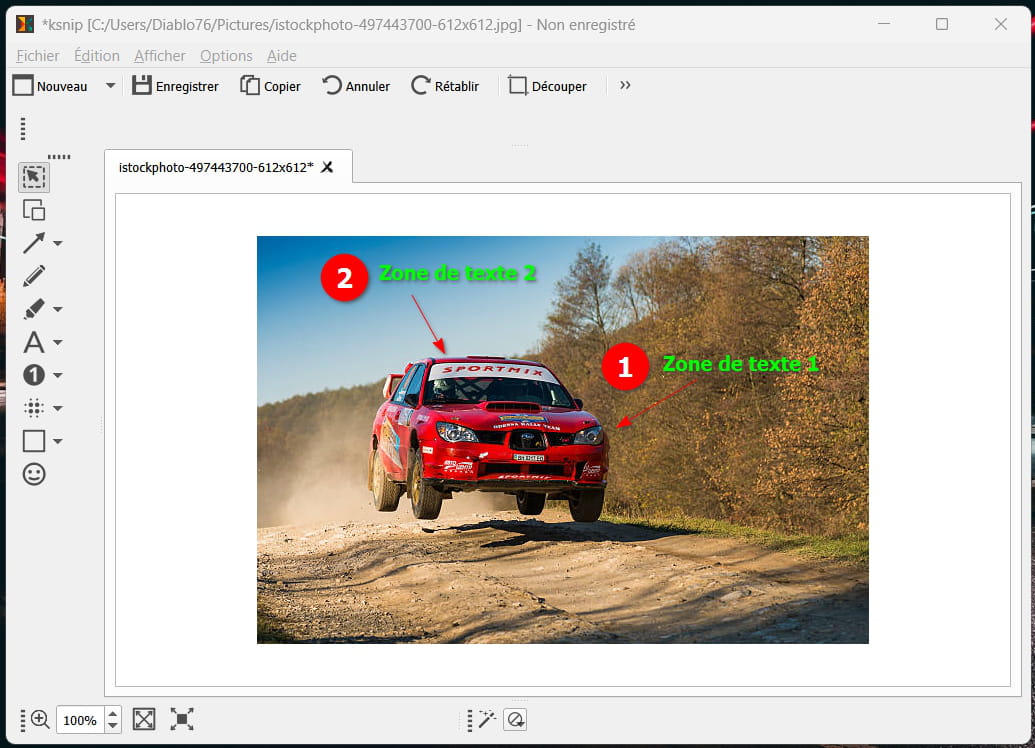Image resolution: width=1035 pixels, height=748 pixels.
Task: Activate the Arrow annotation tool
Action: coord(34,243)
